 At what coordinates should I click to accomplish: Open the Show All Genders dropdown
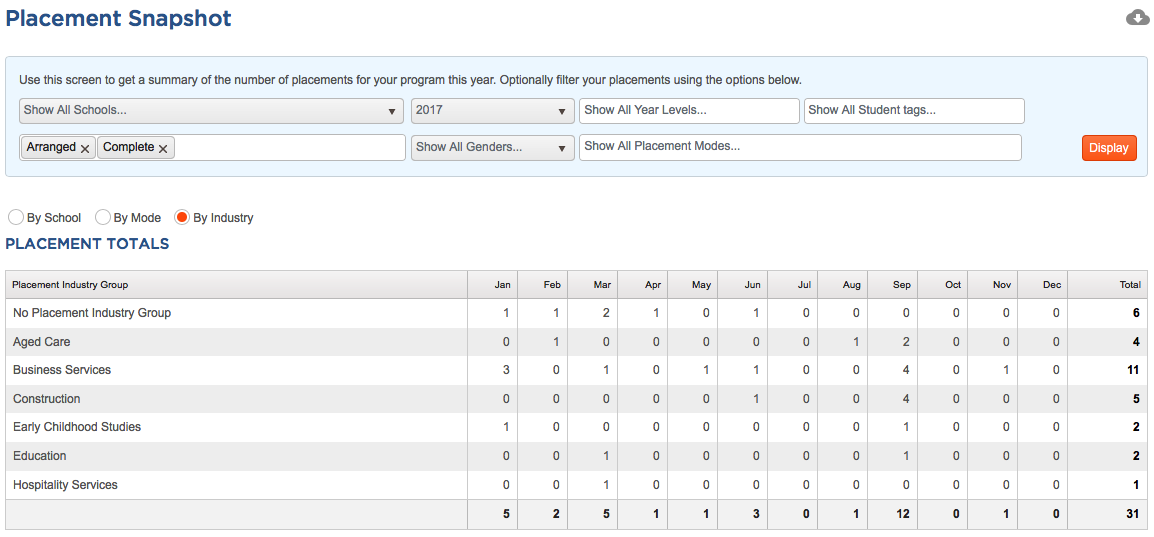pos(492,147)
